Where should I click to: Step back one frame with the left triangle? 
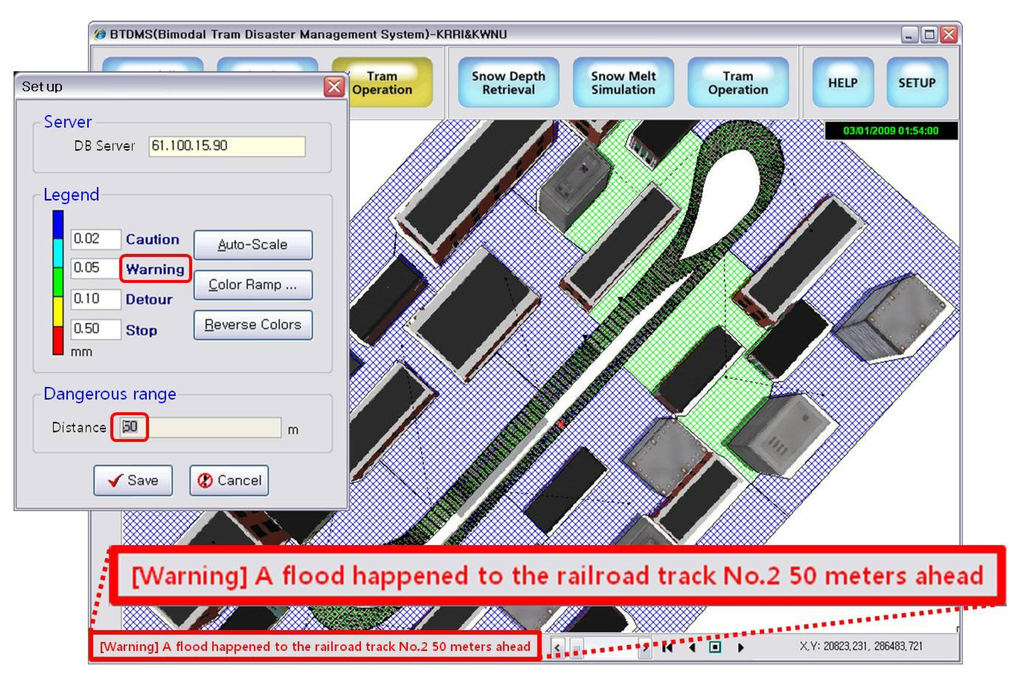[x=692, y=647]
